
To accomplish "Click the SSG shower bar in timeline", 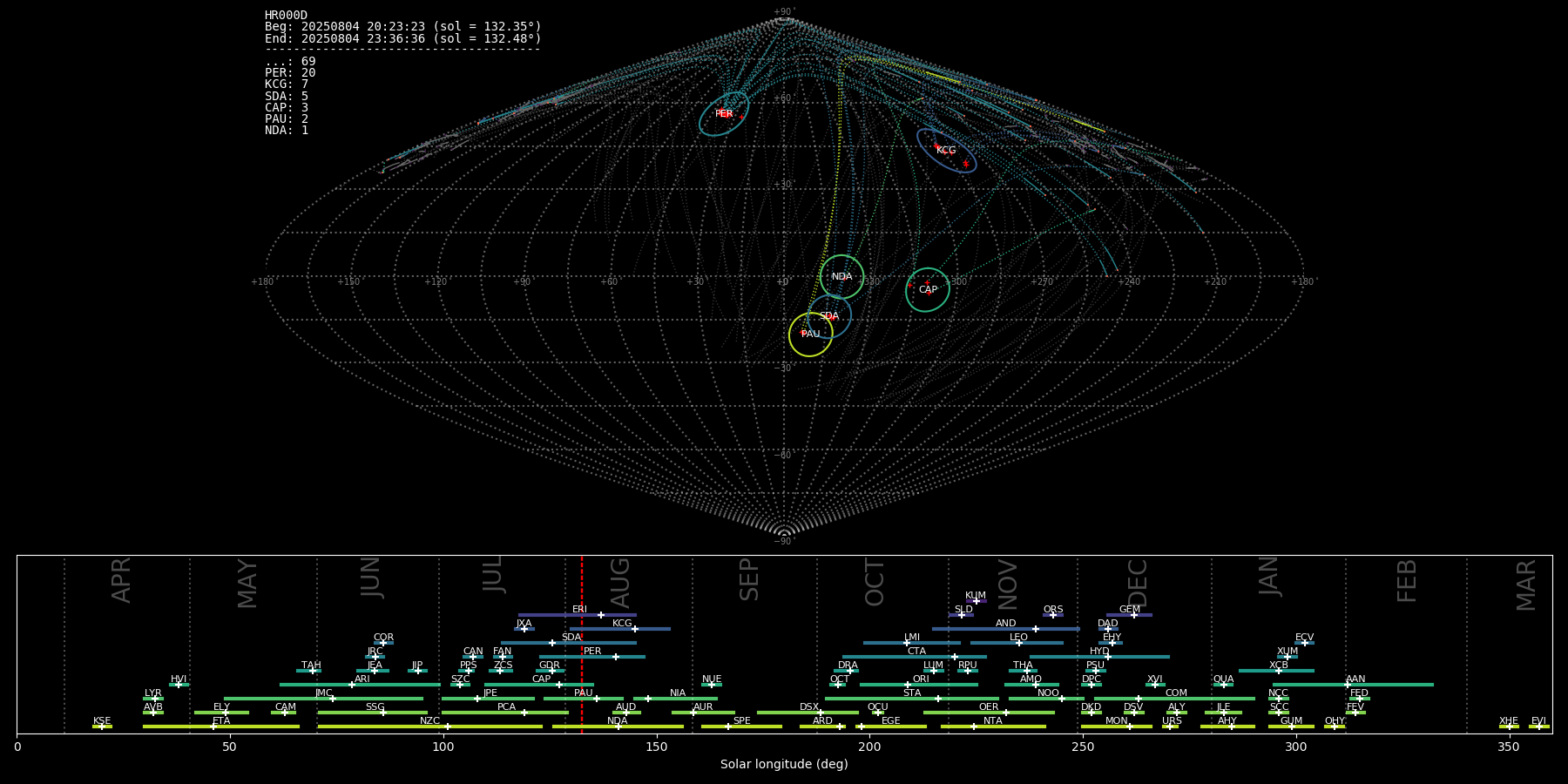I will (373, 713).
